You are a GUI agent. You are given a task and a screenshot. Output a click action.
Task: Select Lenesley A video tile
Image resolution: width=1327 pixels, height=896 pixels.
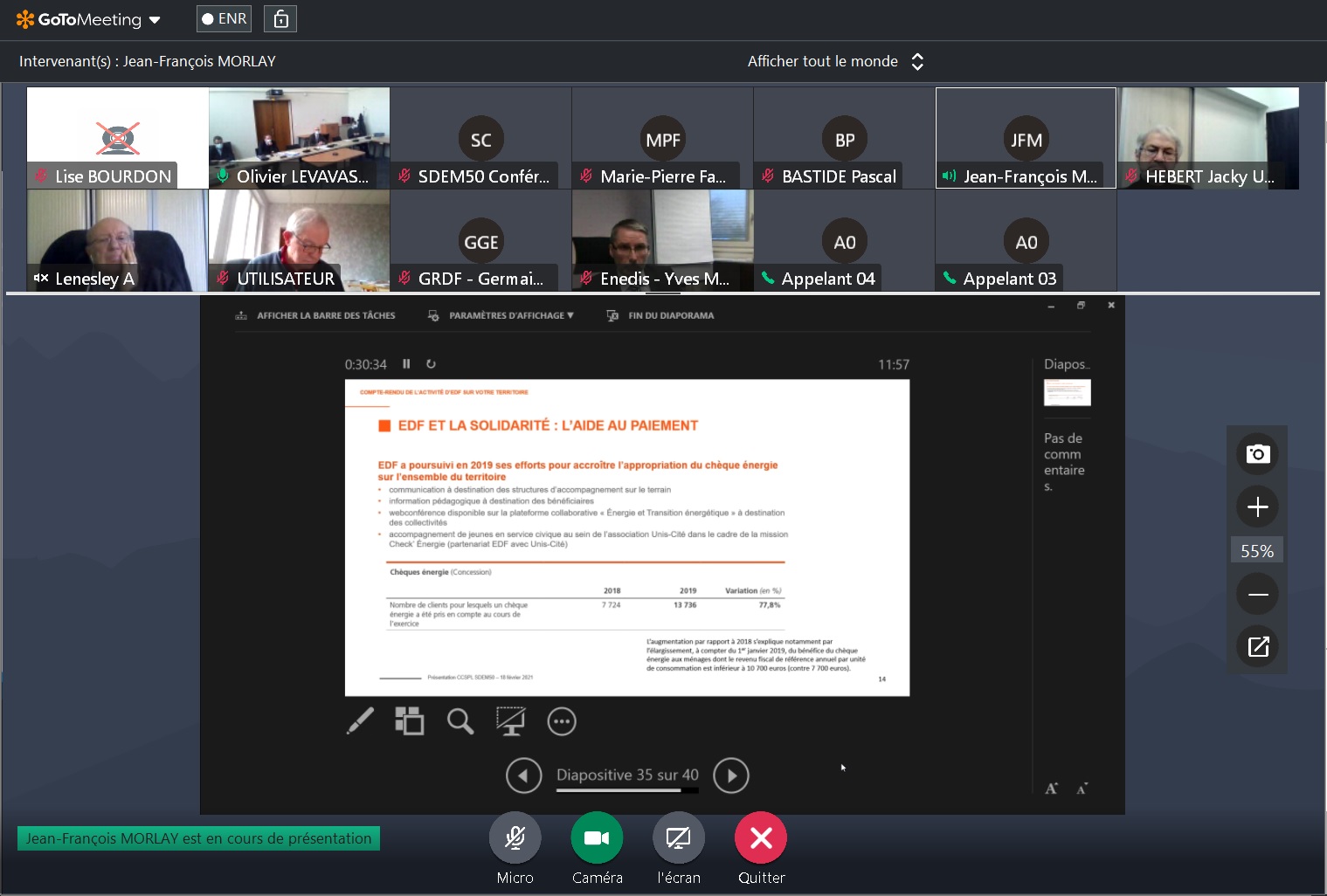coord(118,240)
